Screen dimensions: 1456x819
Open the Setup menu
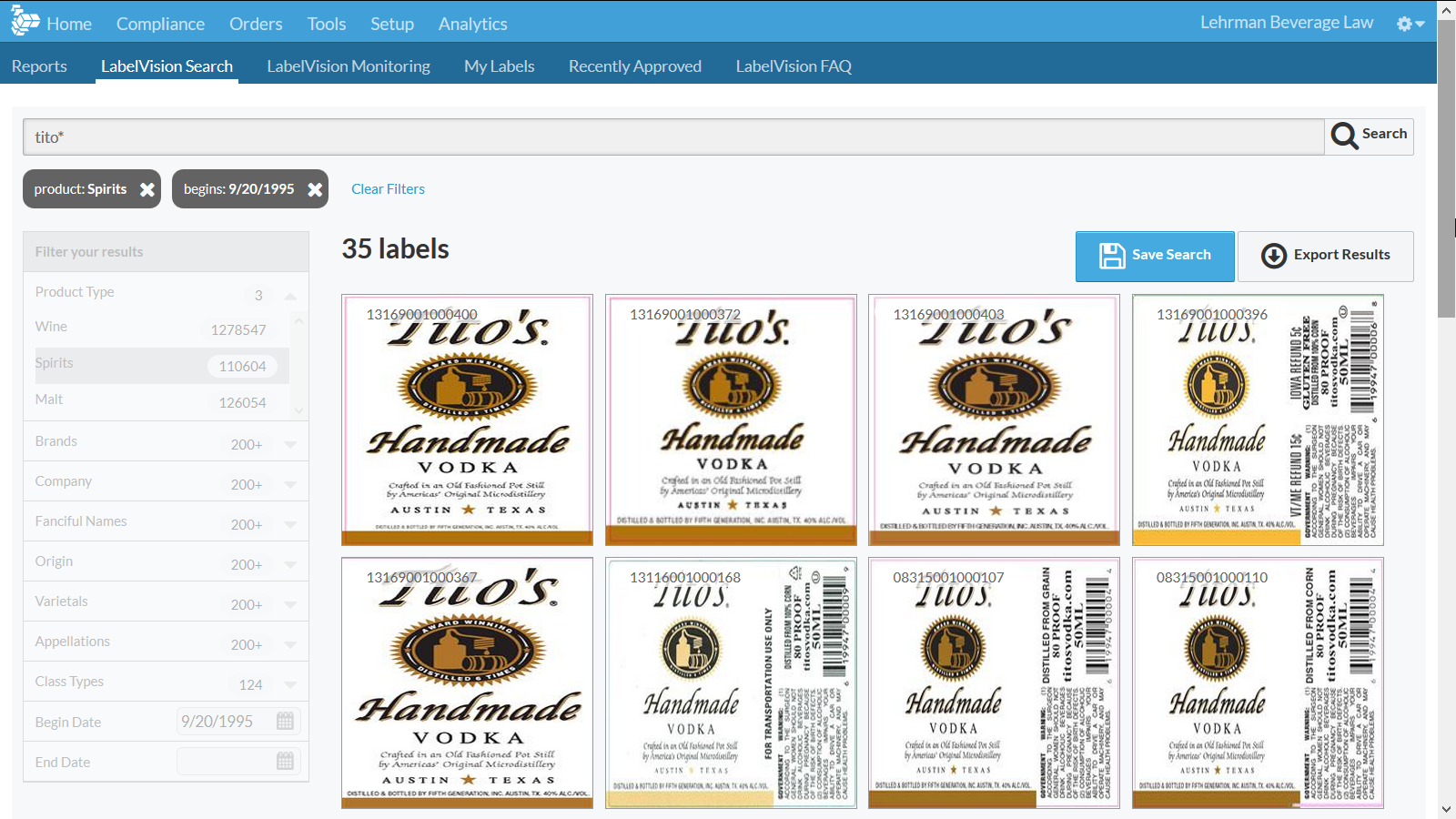[x=392, y=24]
